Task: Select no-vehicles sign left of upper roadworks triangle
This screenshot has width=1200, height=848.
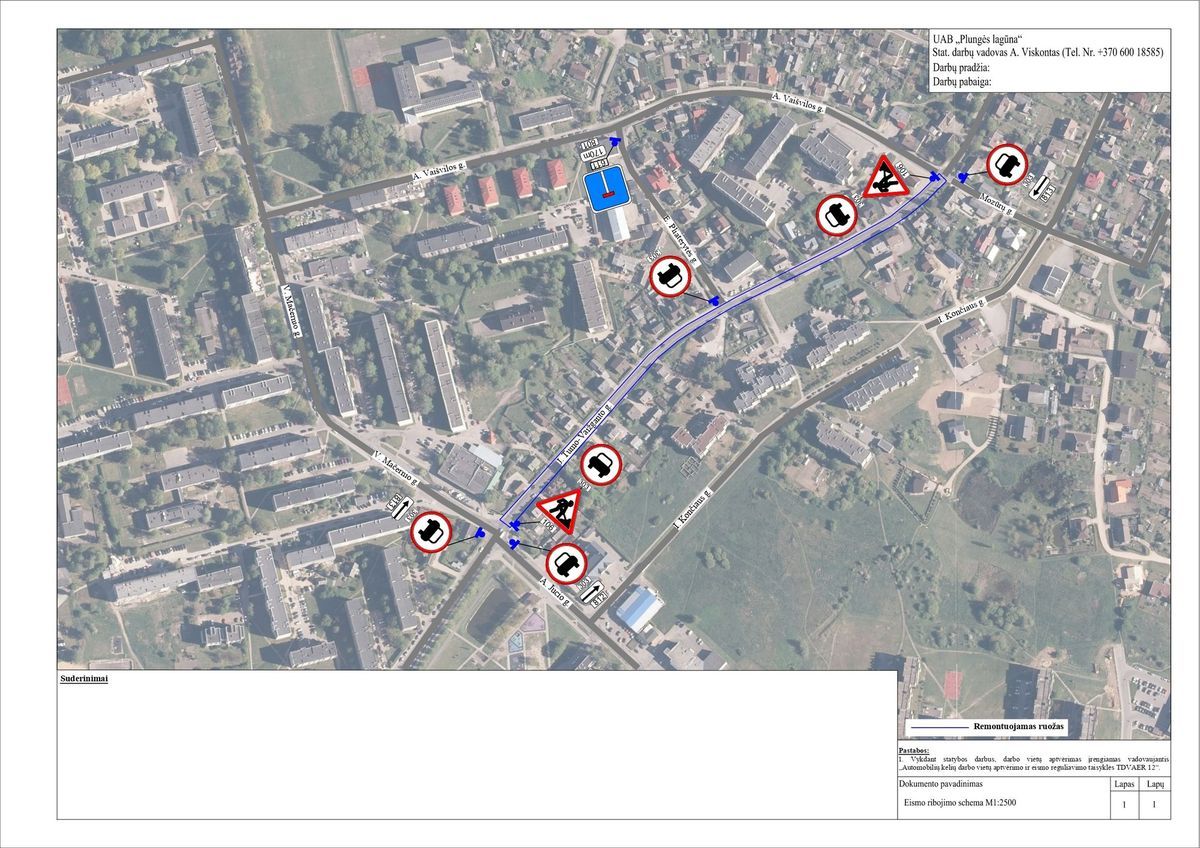Action: tap(836, 214)
